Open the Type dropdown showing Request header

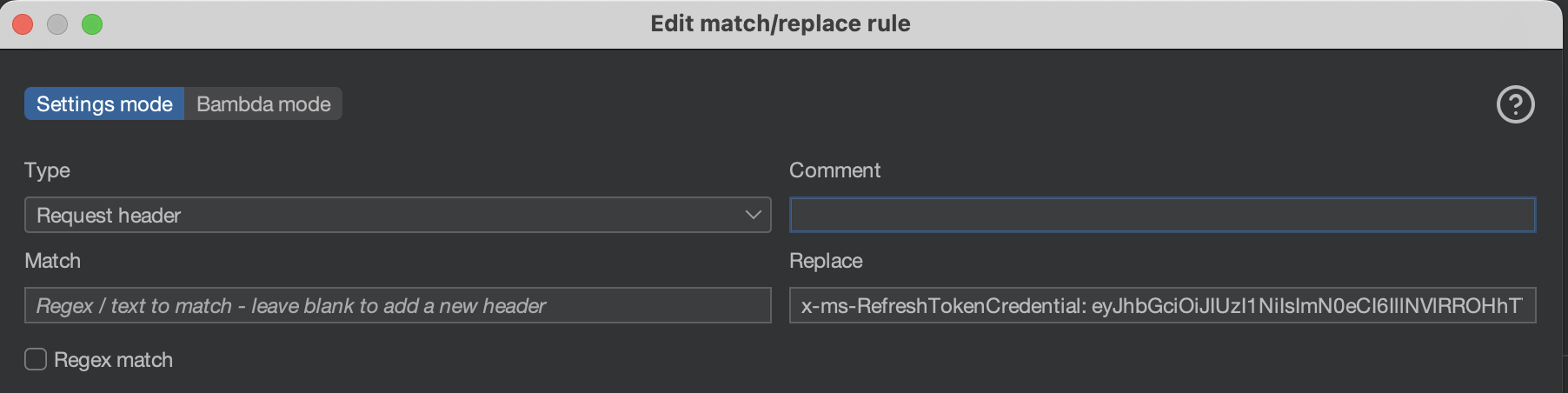[x=397, y=216]
